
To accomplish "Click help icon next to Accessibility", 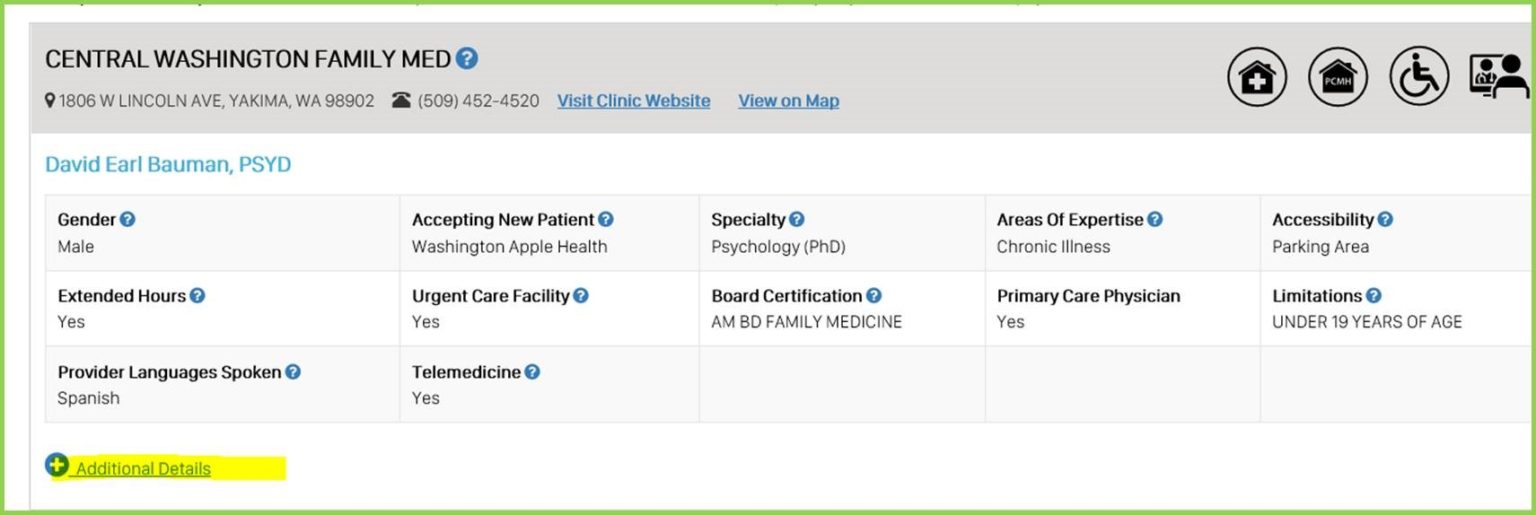I will tap(1385, 220).
